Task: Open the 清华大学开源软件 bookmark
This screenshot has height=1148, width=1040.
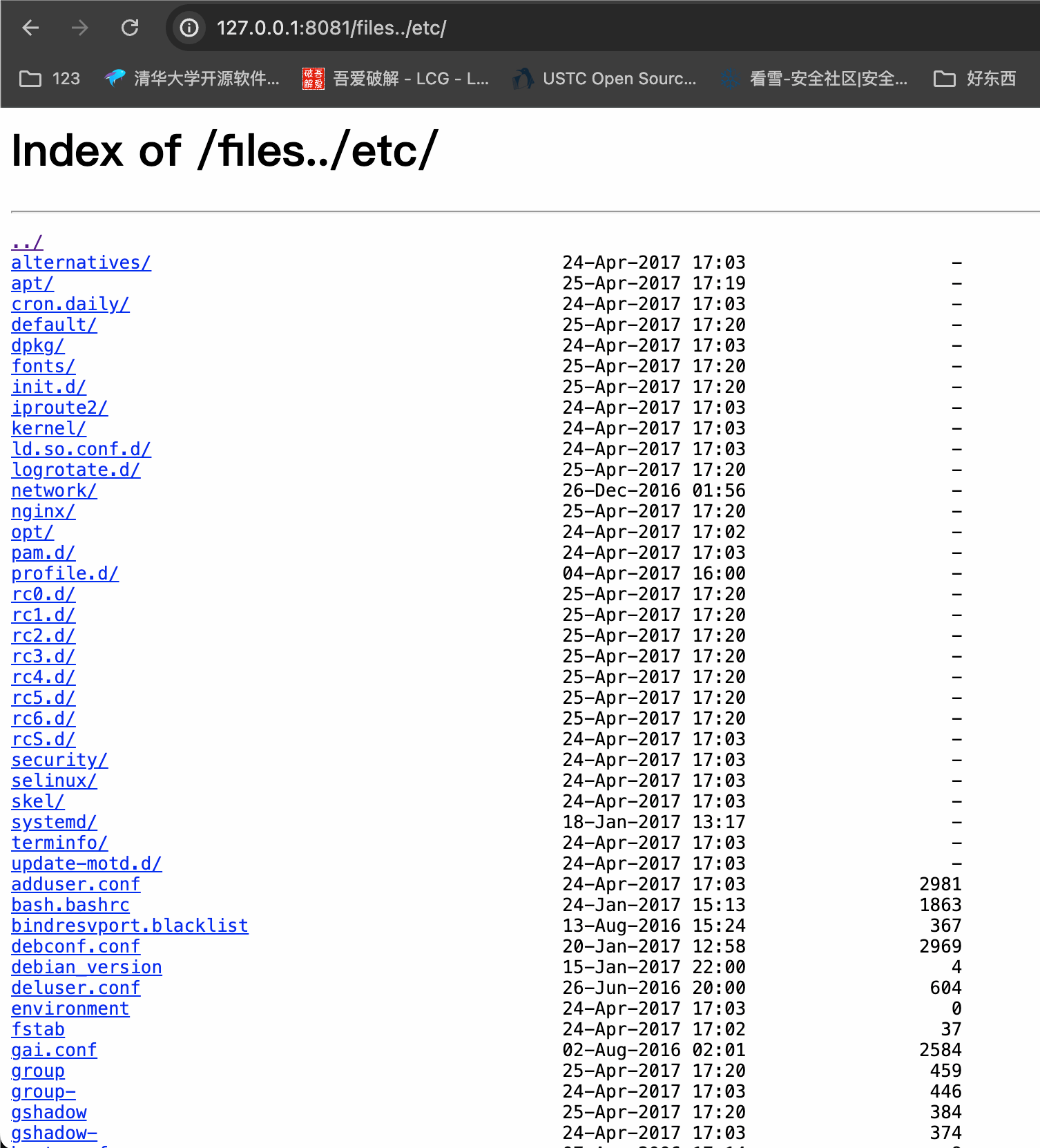Action: coord(192,79)
